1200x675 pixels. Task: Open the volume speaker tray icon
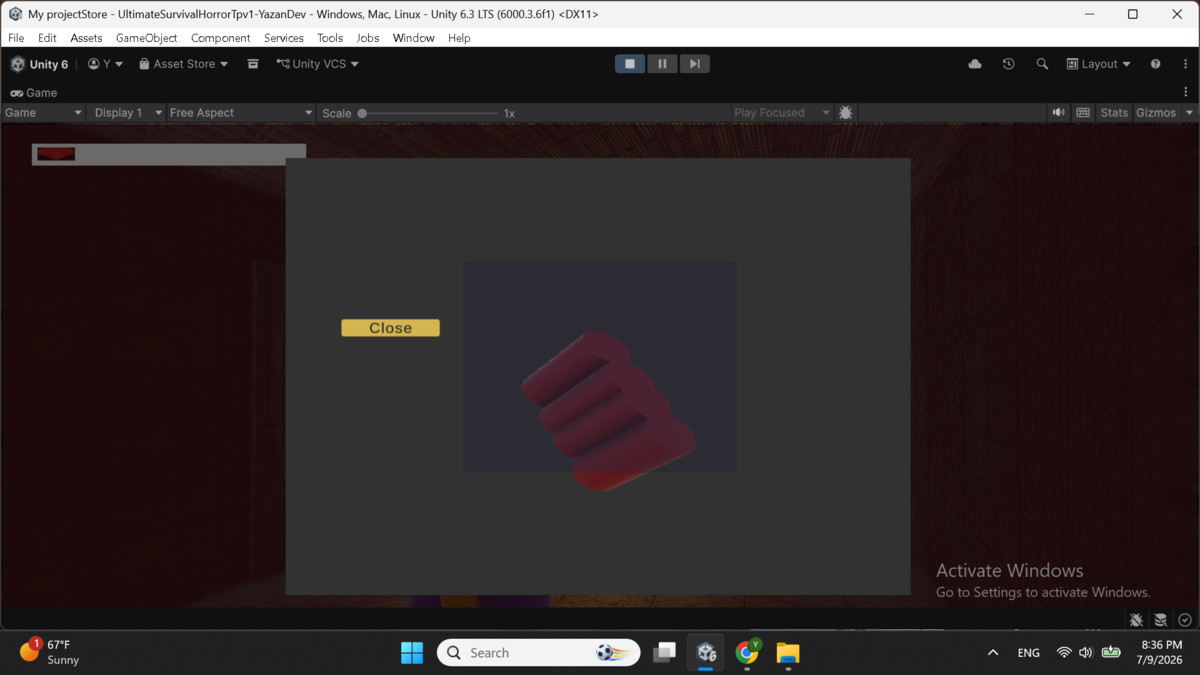[x=1086, y=653]
